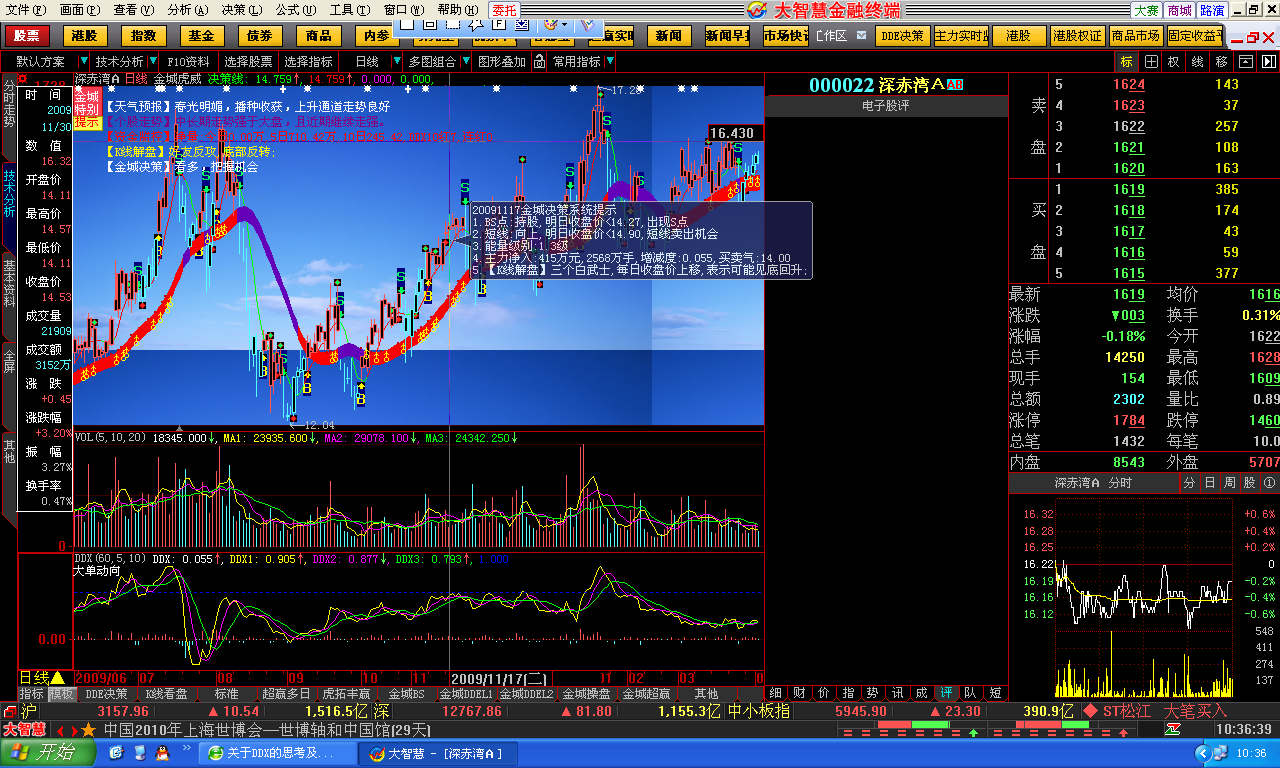Open the 公式(U) menu
The width and height of the screenshot is (1280, 768).
coord(296,10)
